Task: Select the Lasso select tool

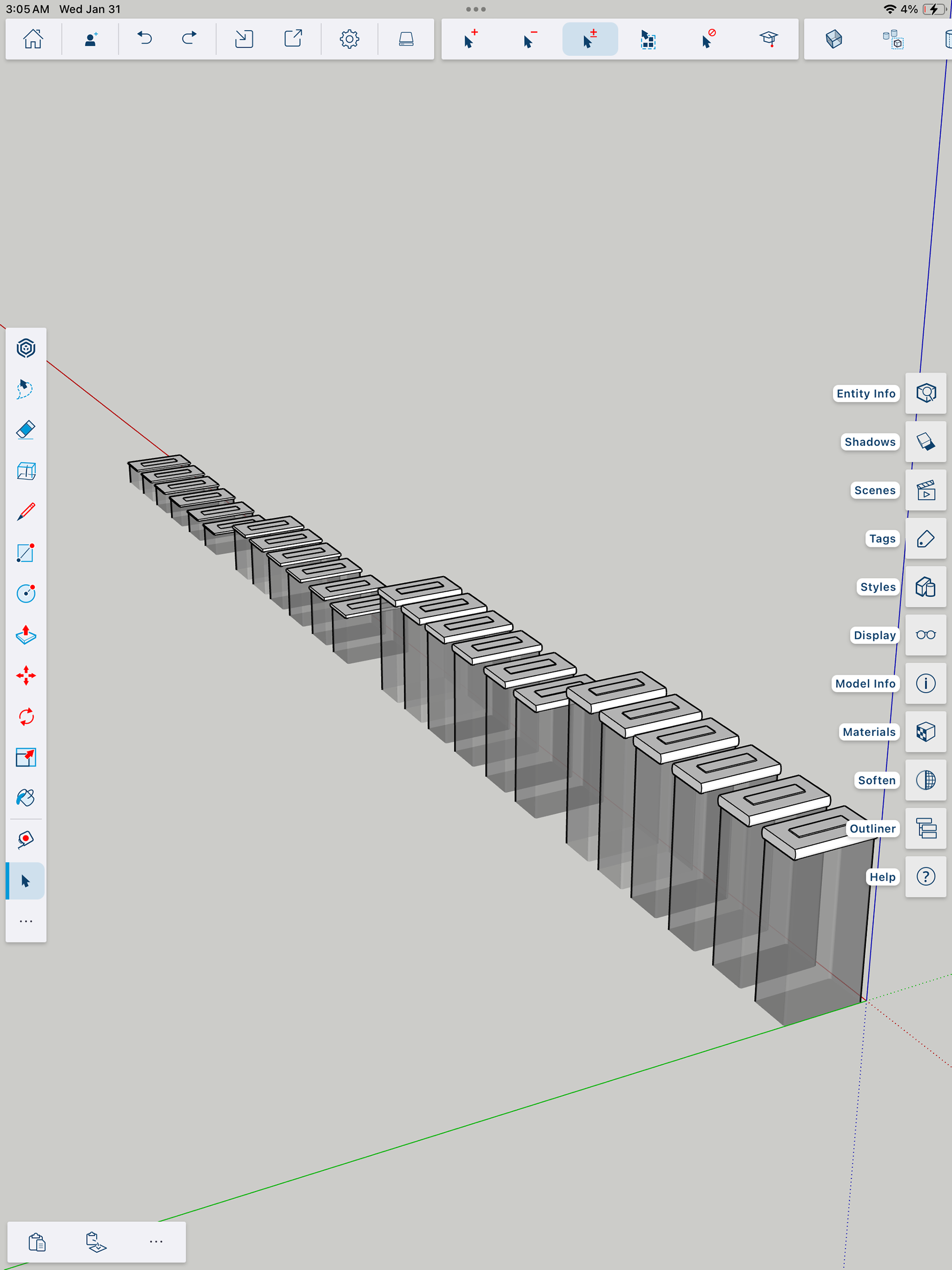Action: coord(26,389)
